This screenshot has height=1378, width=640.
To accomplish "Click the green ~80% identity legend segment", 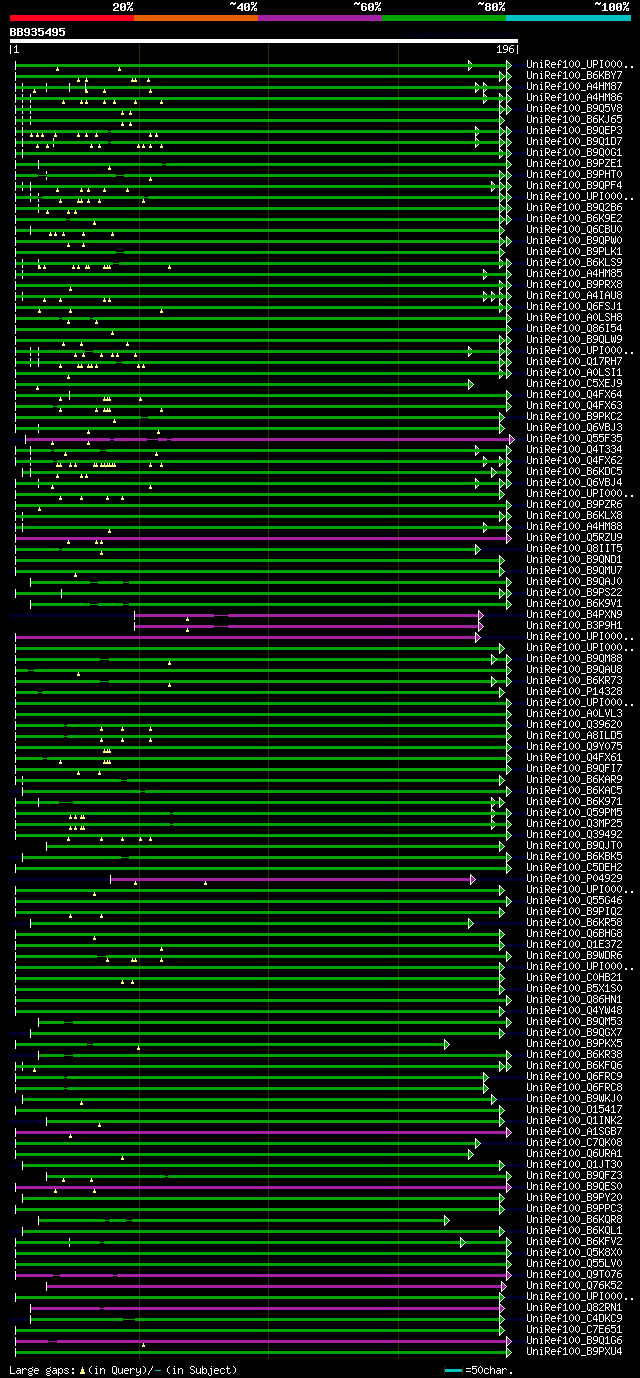I will click(x=444, y=18).
